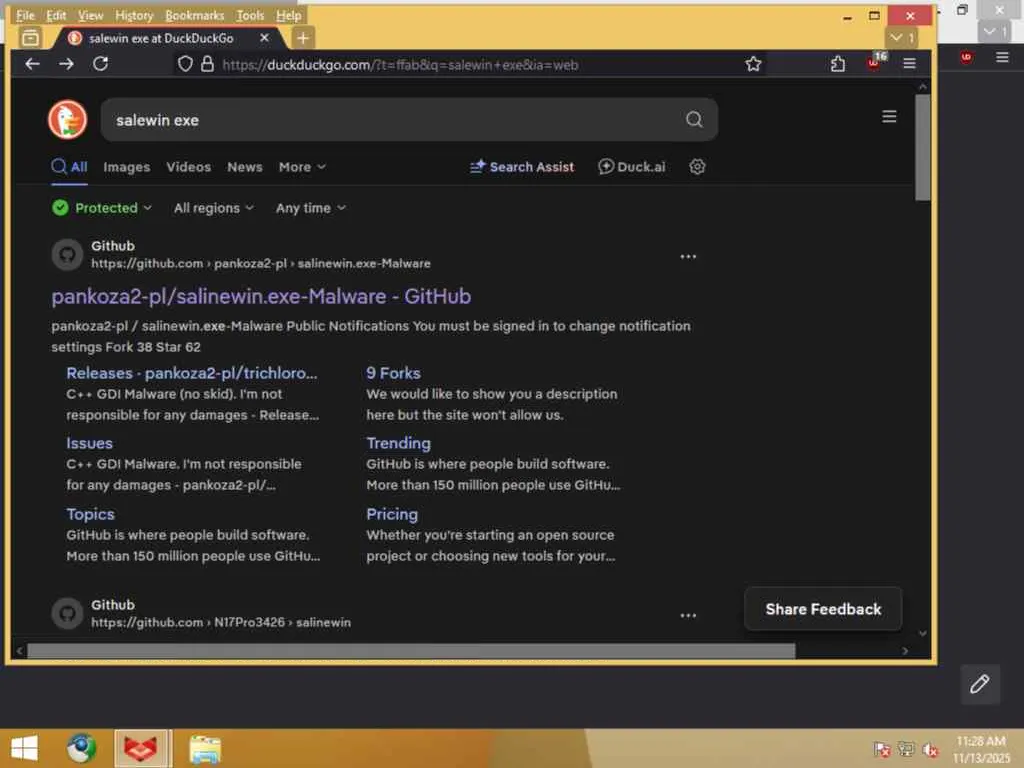Open the Firefox application hamburger menu
The width and height of the screenshot is (1024, 768).
pos(909,63)
